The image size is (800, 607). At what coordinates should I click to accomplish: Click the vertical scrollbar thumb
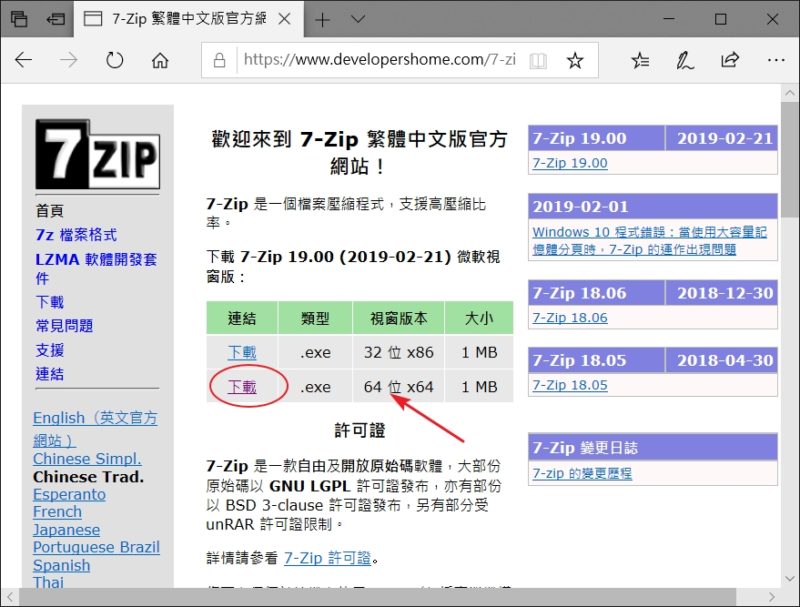tap(790, 160)
